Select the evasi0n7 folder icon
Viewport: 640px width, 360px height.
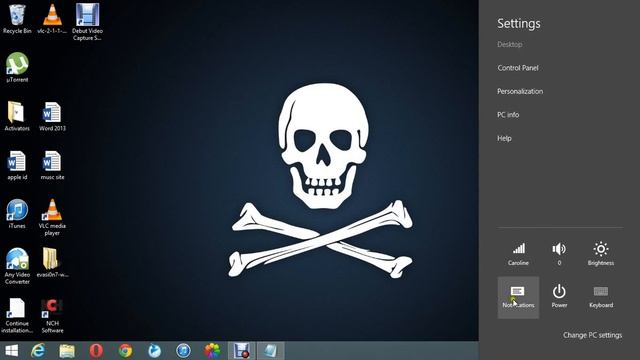coord(52,262)
